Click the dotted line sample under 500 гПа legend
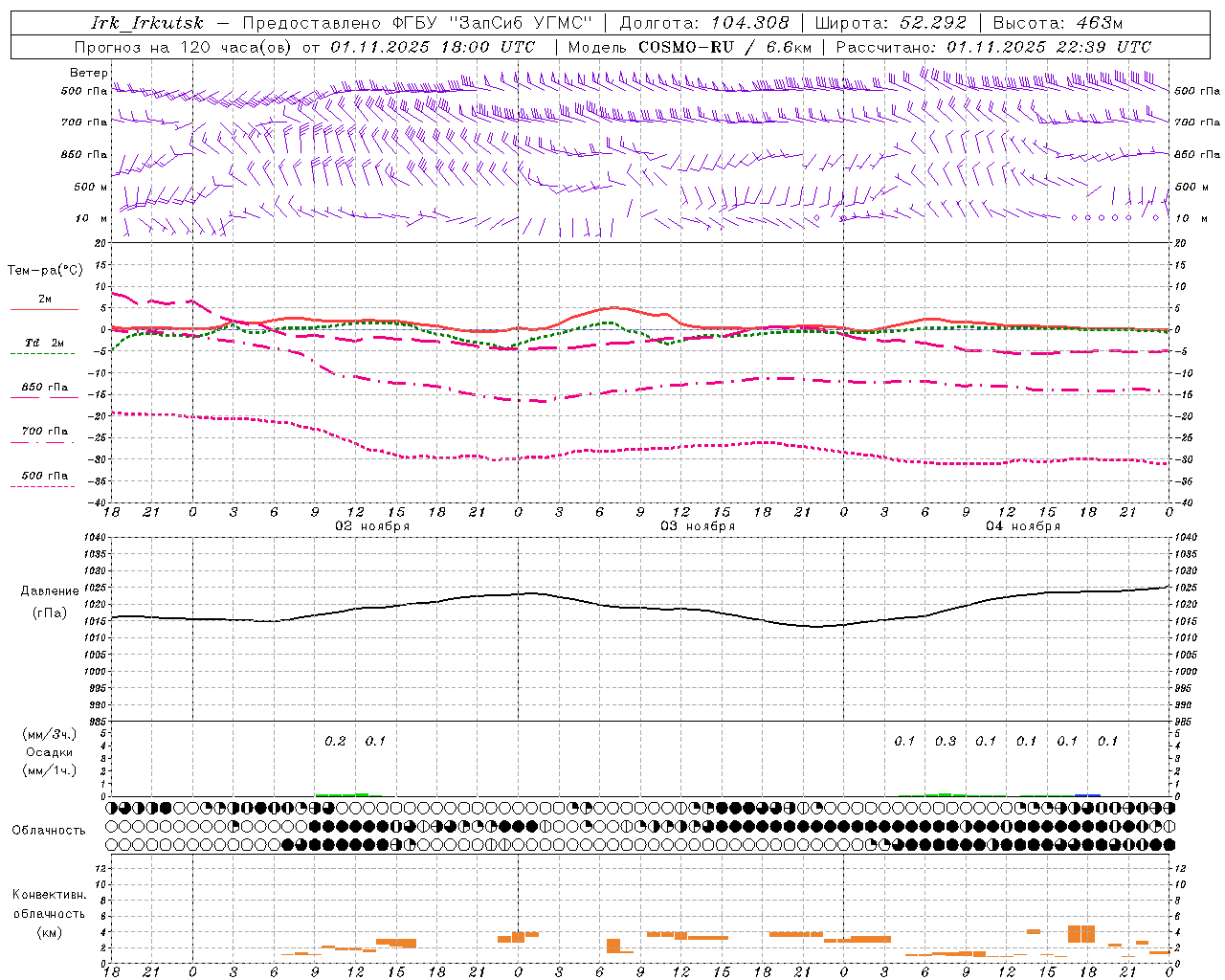 tap(44, 486)
